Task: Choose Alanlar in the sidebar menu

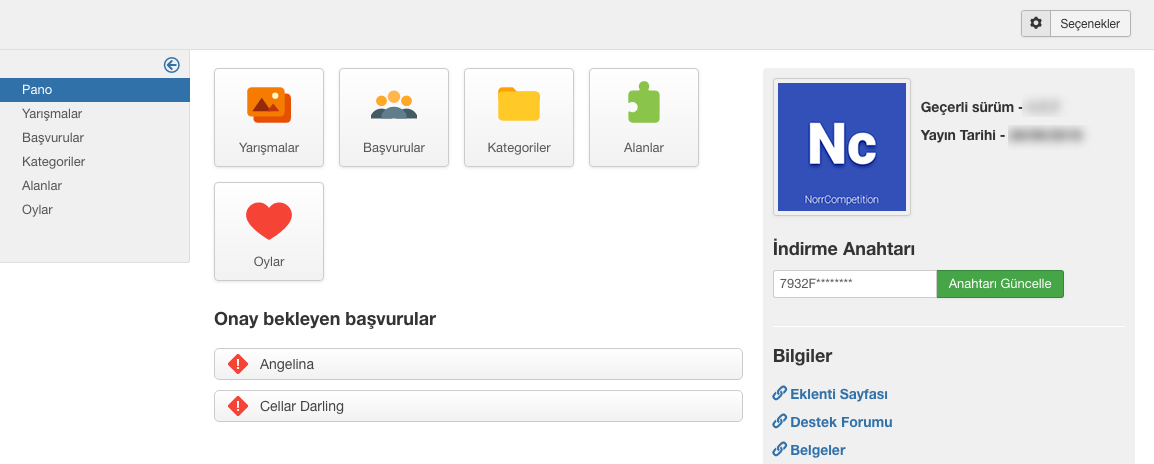Action: (42, 186)
